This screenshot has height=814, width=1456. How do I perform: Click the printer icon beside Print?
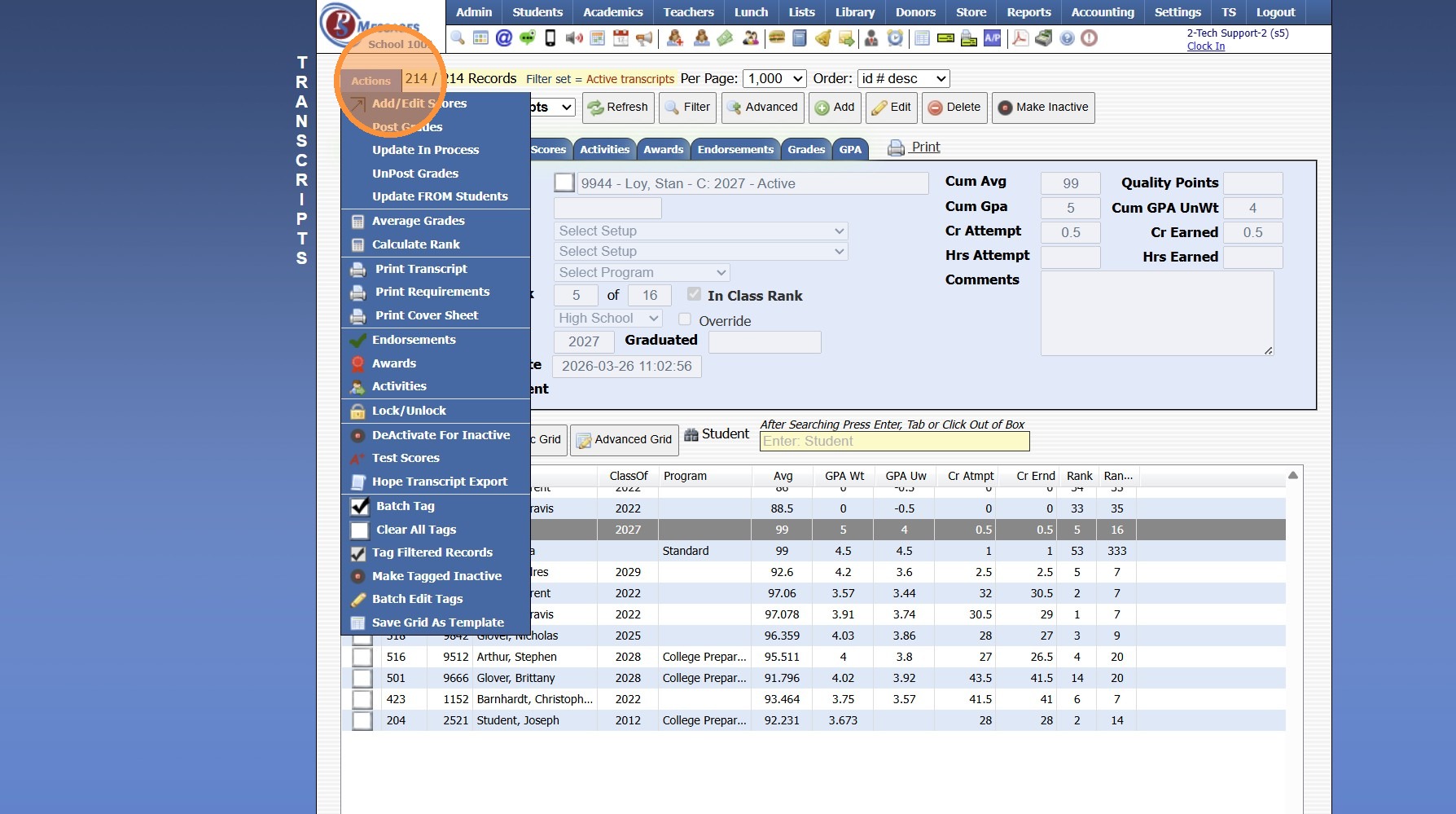click(896, 147)
